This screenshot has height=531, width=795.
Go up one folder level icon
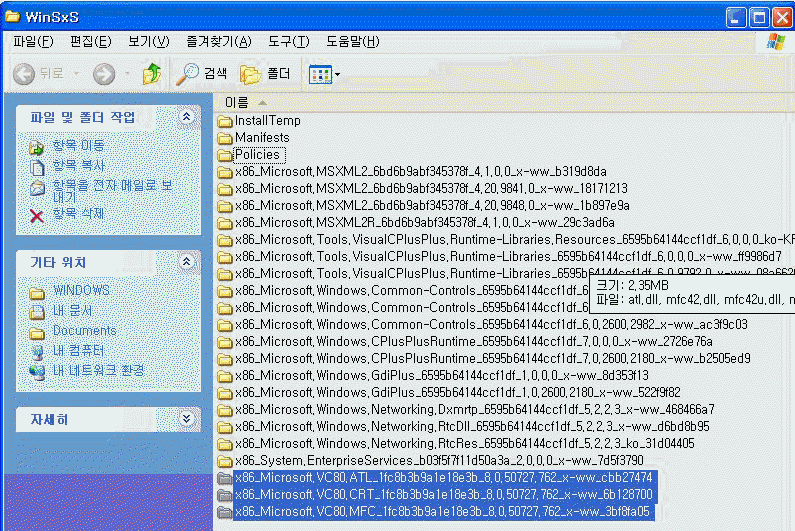coord(151,74)
